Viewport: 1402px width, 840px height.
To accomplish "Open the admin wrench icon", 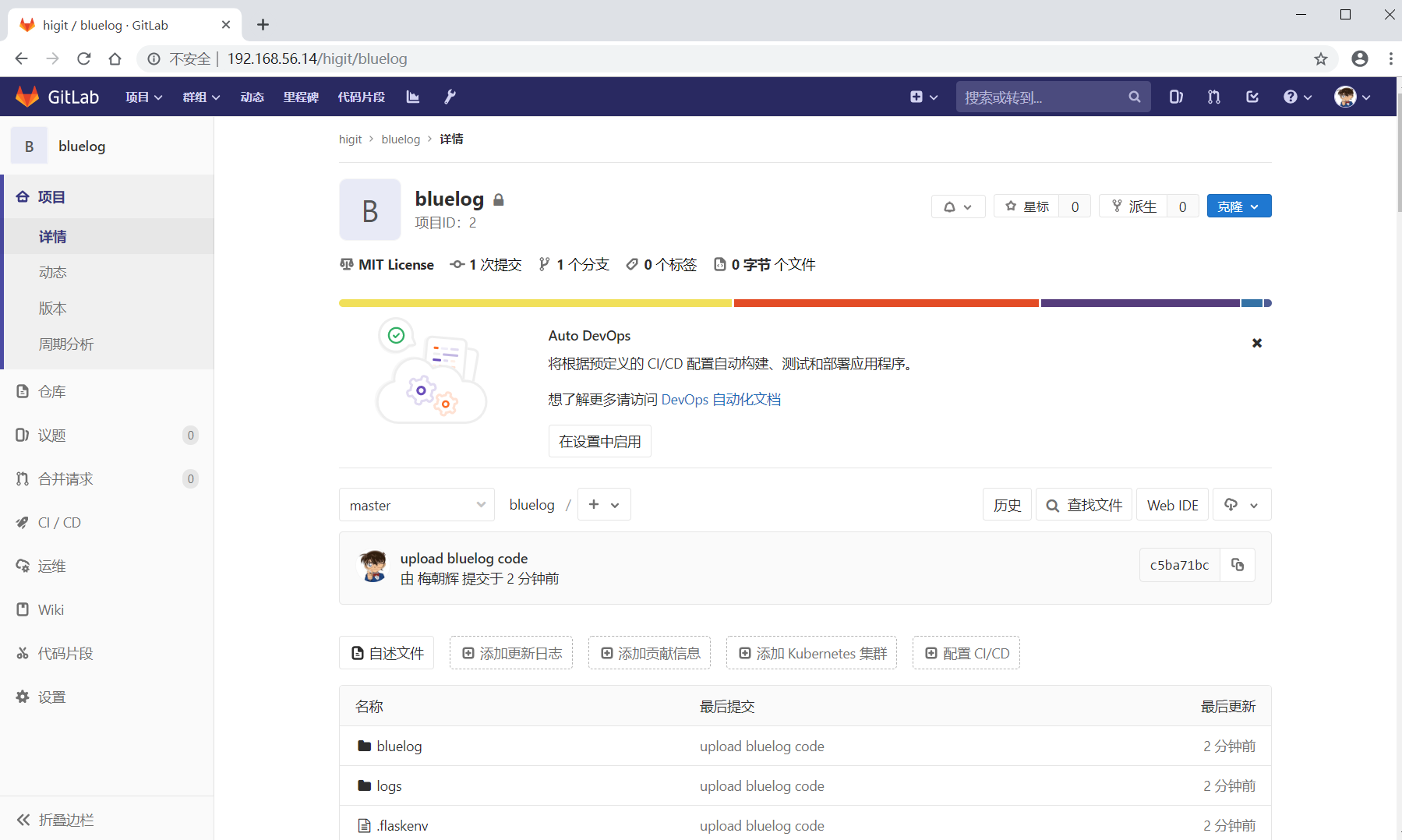I will click(450, 97).
